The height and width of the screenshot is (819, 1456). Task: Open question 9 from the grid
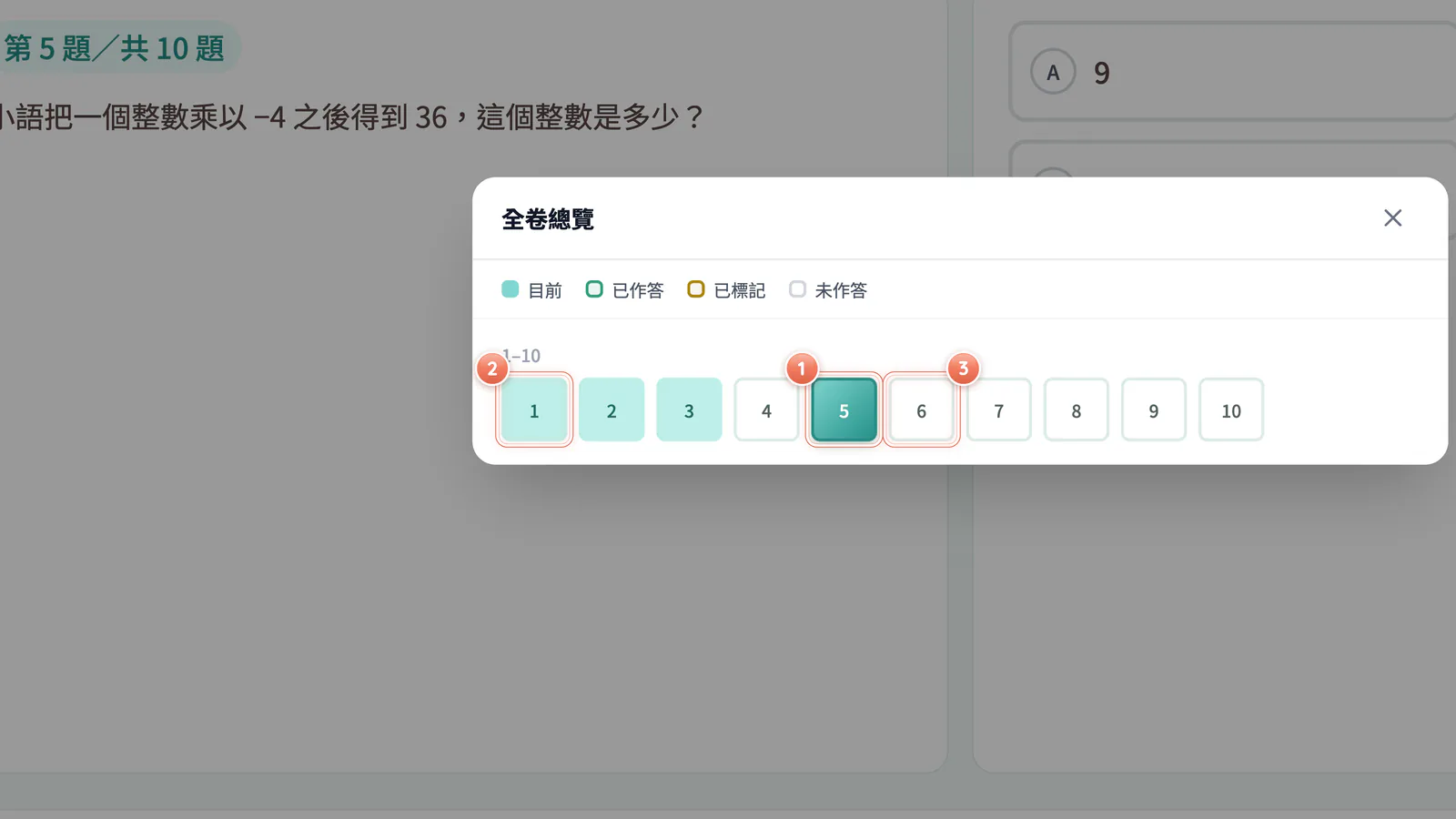[1153, 409]
